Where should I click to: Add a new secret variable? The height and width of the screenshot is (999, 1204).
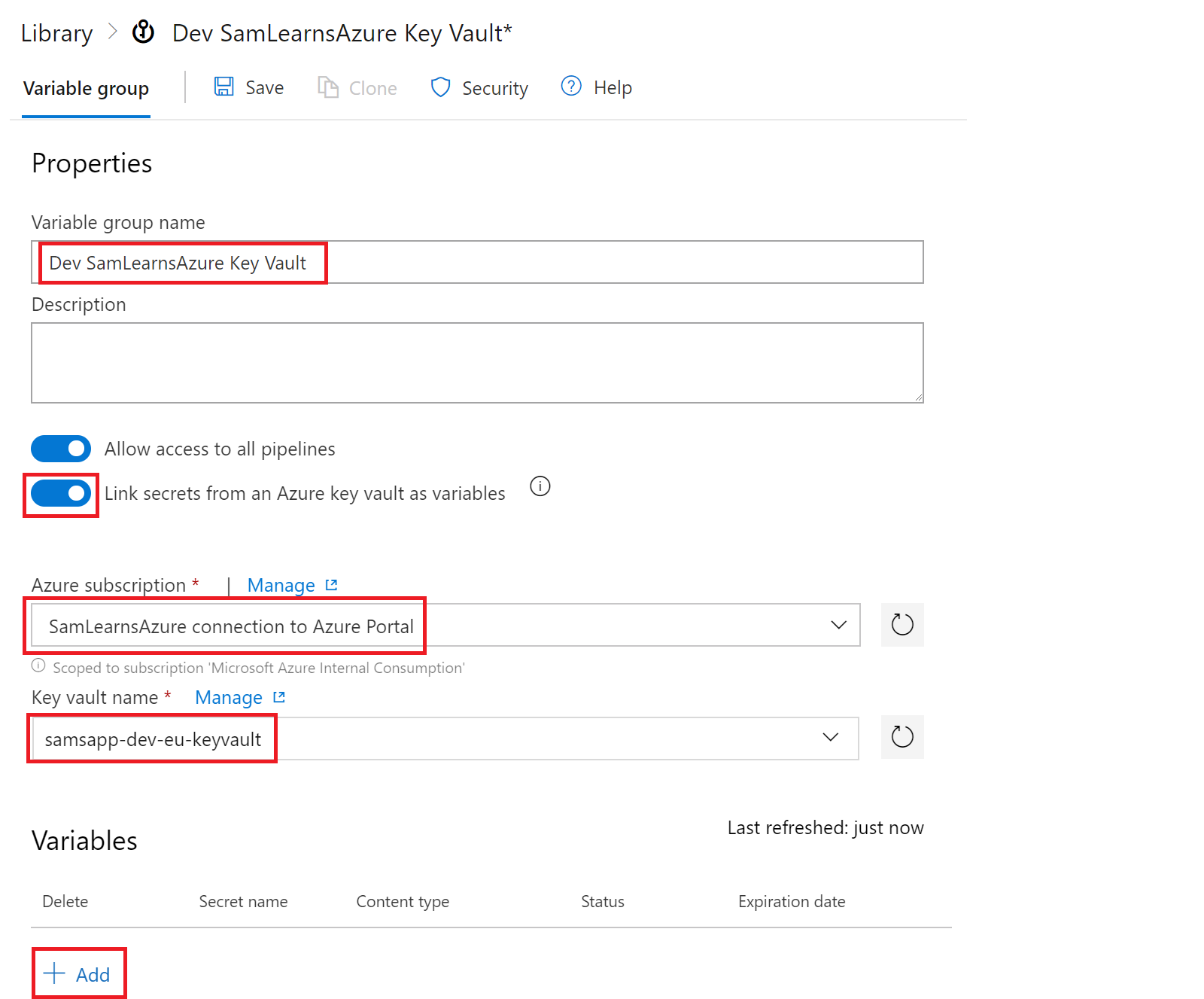[x=78, y=974]
